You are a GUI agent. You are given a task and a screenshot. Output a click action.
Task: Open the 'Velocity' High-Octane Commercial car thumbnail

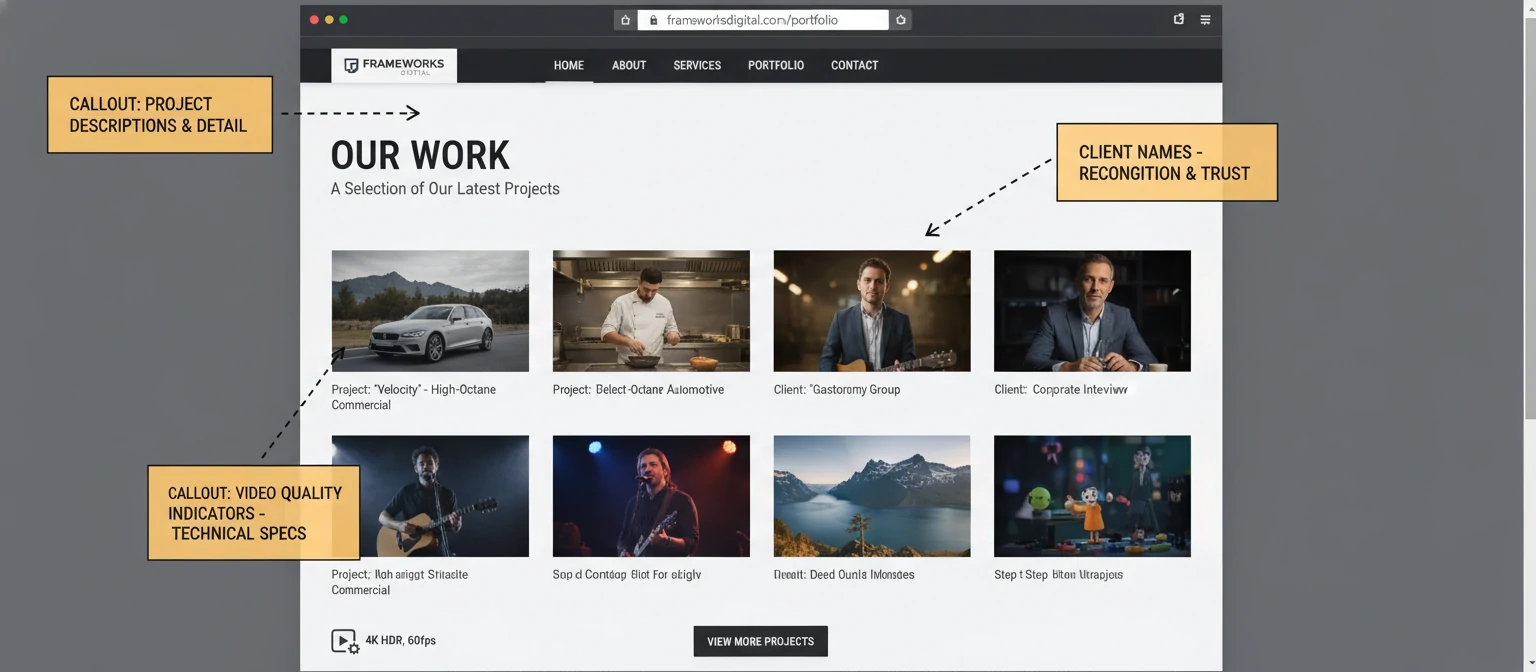[430, 310]
